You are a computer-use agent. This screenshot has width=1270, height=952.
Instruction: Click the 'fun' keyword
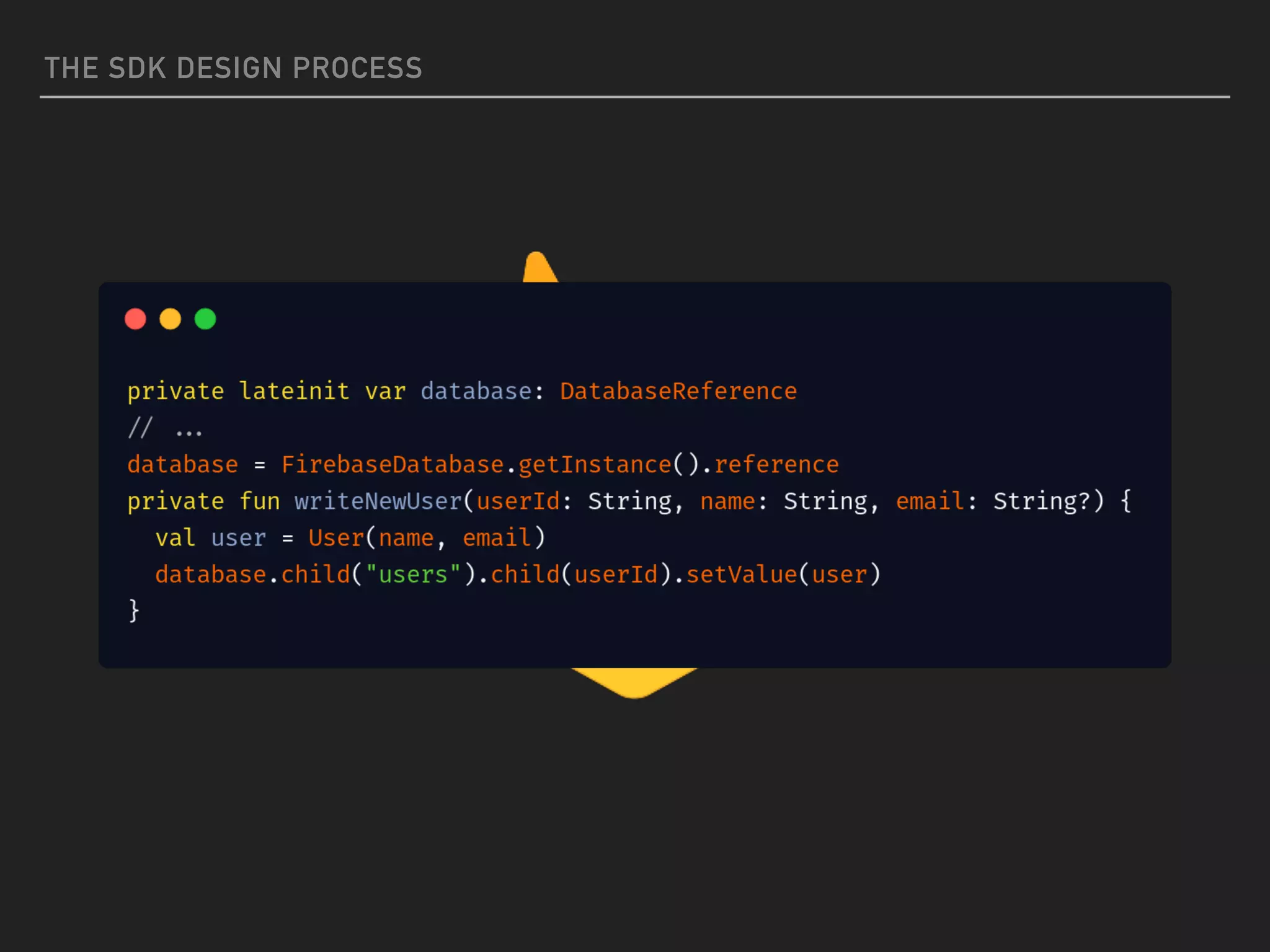click(x=260, y=501)
